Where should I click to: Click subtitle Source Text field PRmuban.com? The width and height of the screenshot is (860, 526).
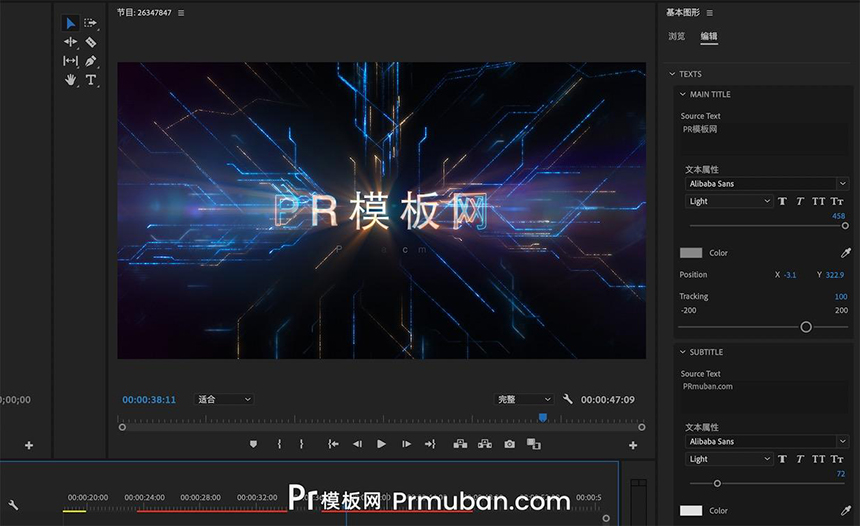[x=765, y=397]
